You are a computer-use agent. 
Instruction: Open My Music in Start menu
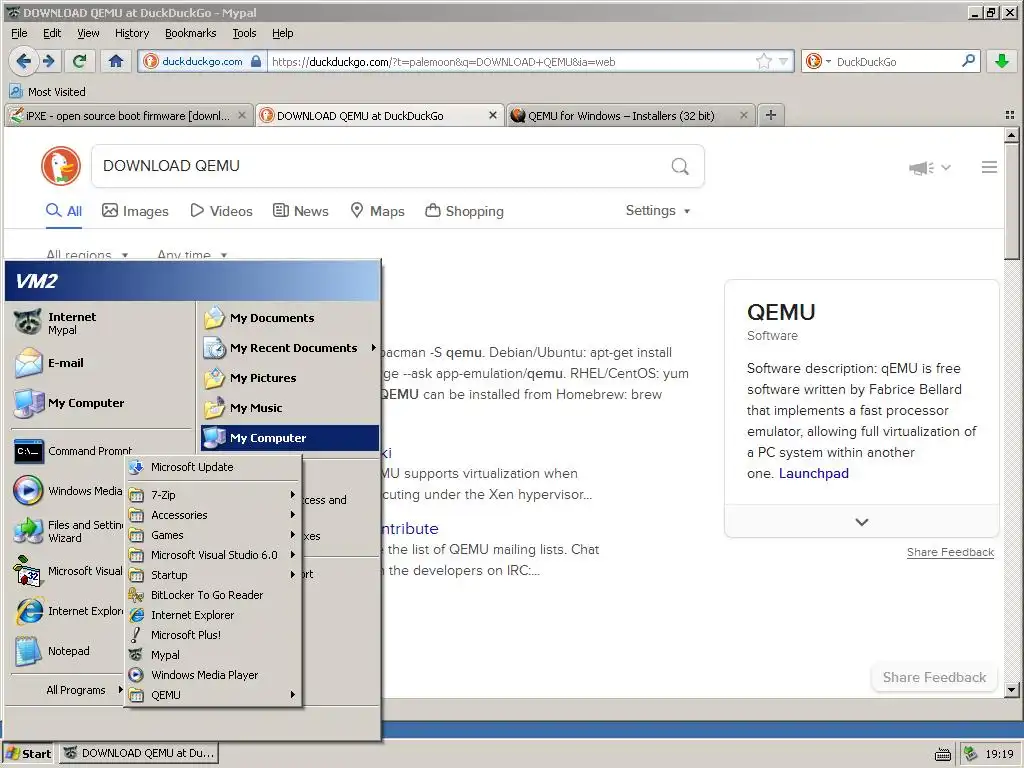click(290, 408)
